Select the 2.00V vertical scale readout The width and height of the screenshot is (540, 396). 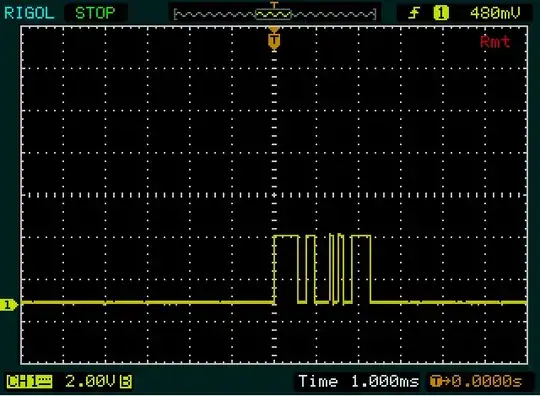[x=90, y=382]
